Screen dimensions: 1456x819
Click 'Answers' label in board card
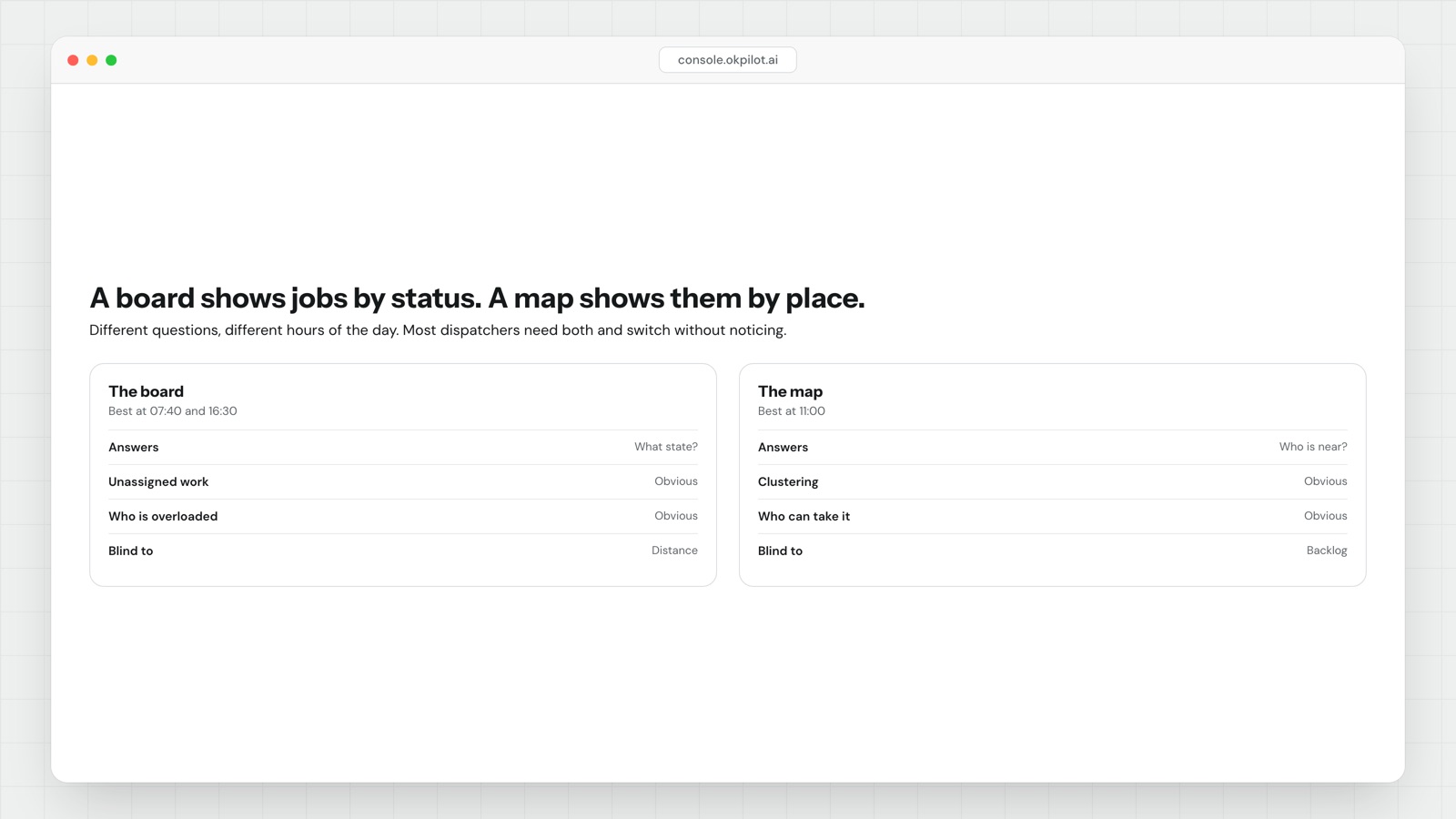pyautogui.click(x=134, y=448)
